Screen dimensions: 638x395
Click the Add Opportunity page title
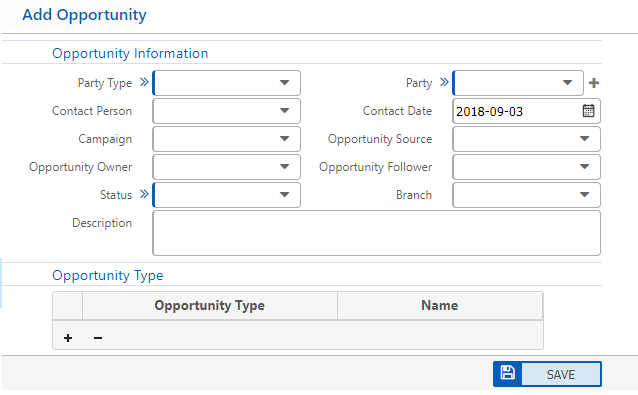point(84,15)
